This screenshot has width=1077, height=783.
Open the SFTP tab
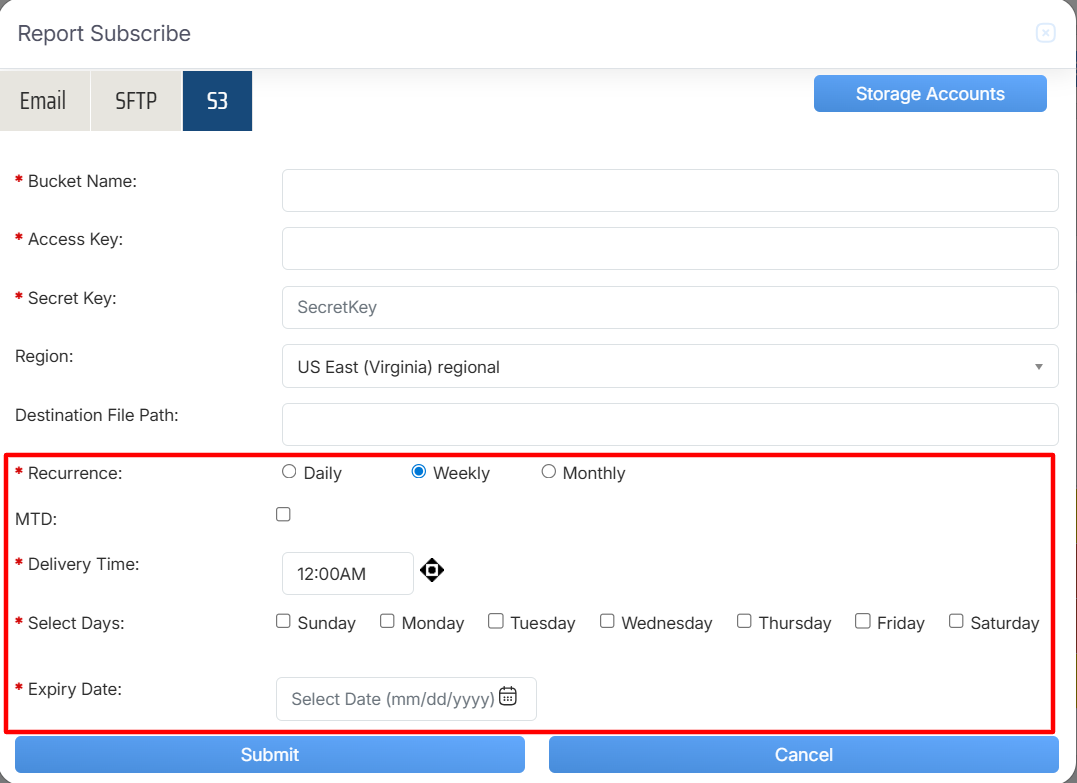[x=136, y=101]
